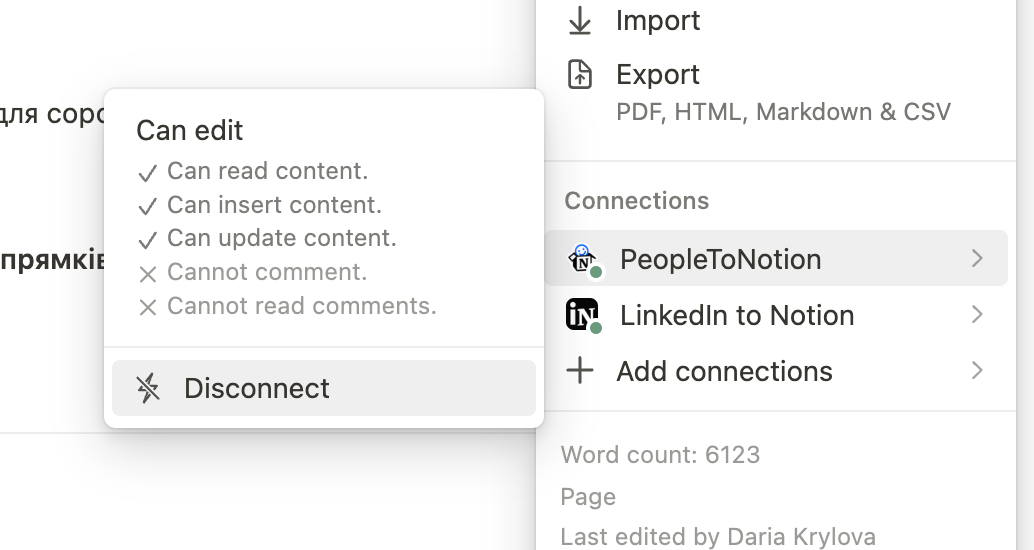Select the LinkedIn to Notion connection
Screen dimensions: 1034x550
coord(776,315)
